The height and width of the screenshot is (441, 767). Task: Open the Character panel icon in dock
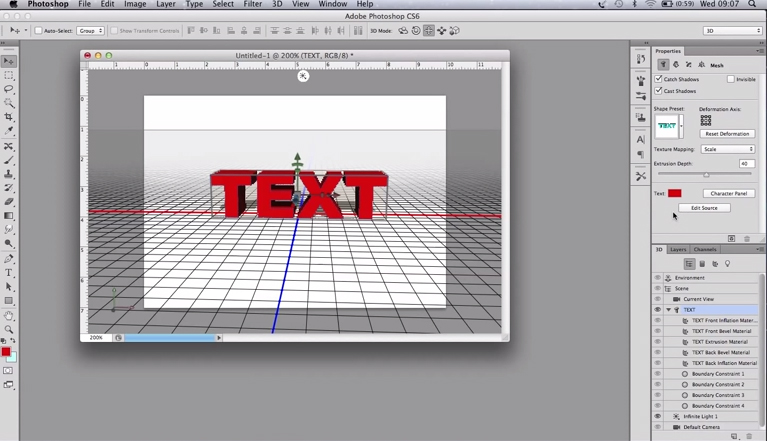point(641,139)
